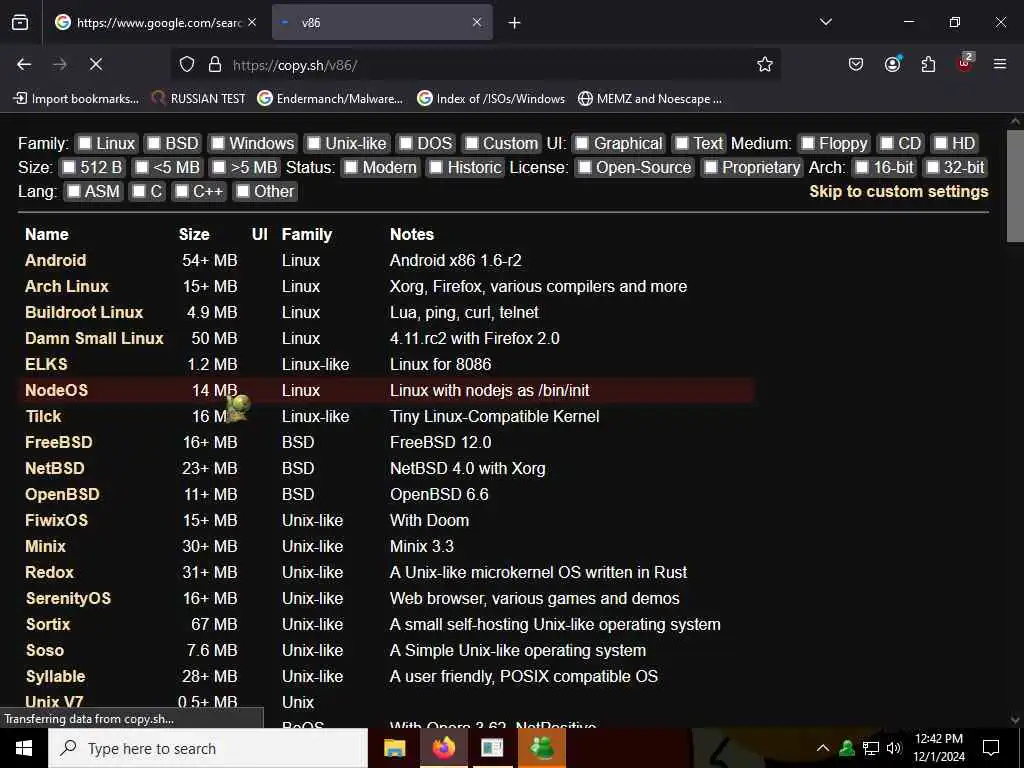Screen dimensions: 1024x768
Task: Toggle the Historic status filter
Action: (x=436, y=167)
